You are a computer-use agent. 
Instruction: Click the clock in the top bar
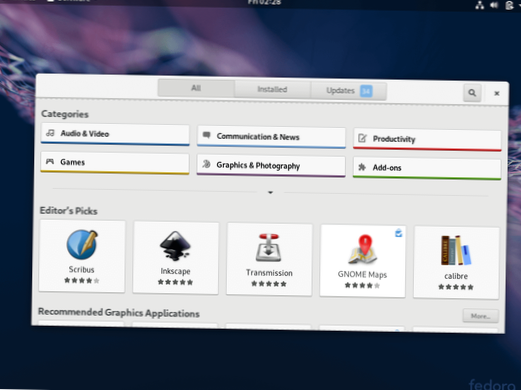264,3
